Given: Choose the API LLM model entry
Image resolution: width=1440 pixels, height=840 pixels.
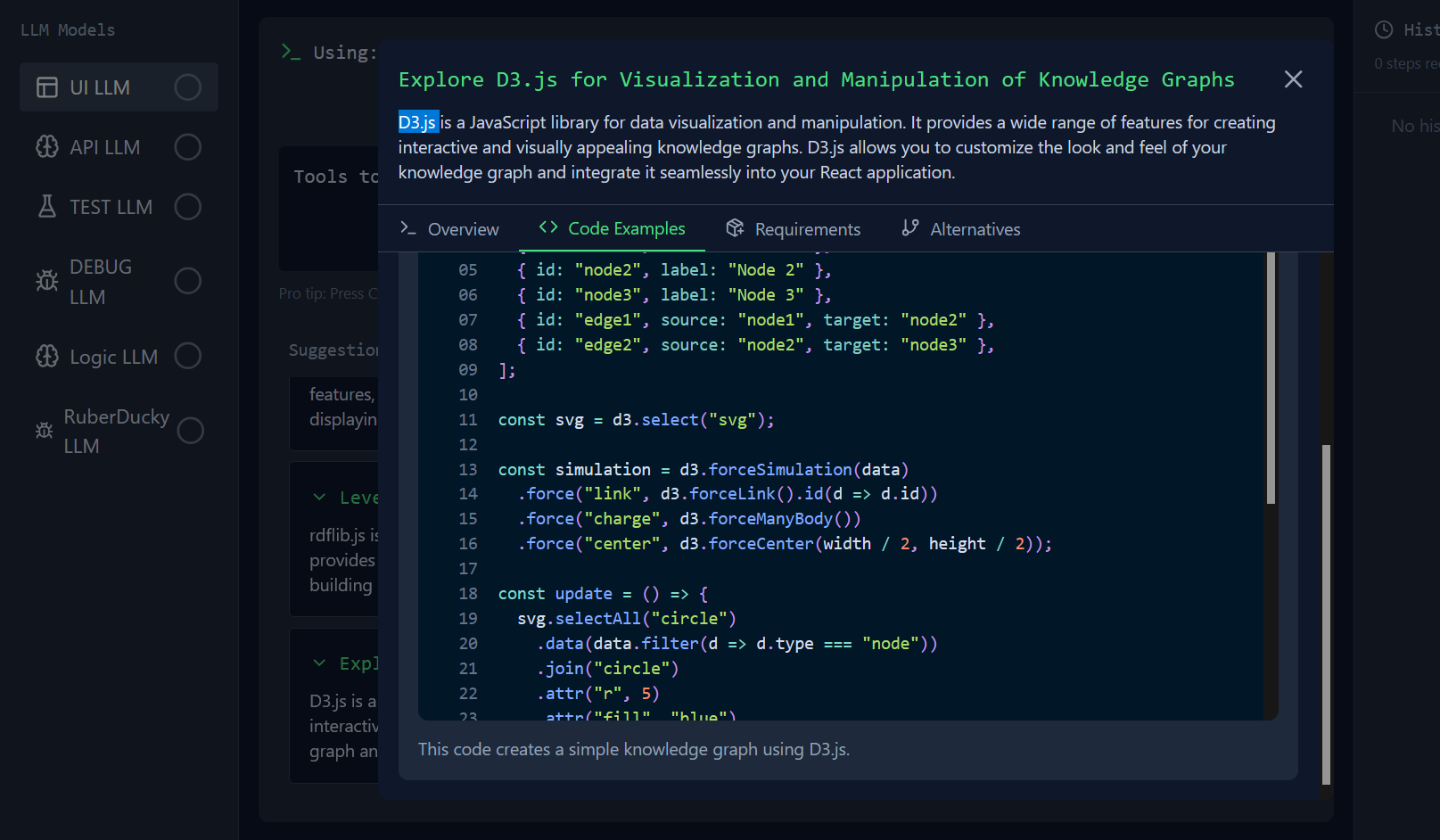Looking at the screenshot, I should tap(119, 147).
